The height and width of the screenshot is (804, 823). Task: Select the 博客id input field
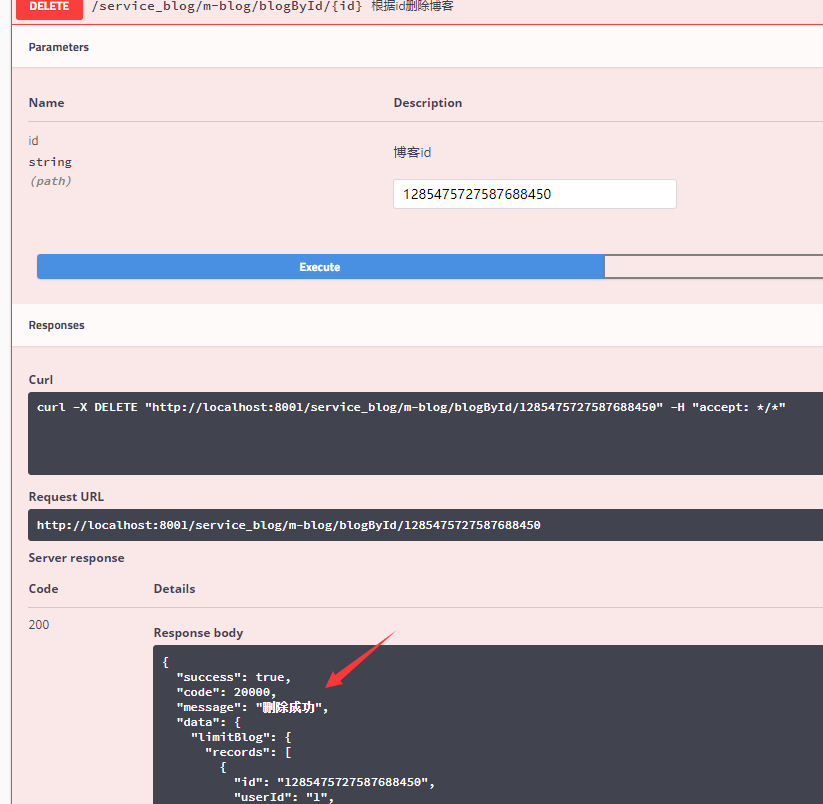click(534, 193)
